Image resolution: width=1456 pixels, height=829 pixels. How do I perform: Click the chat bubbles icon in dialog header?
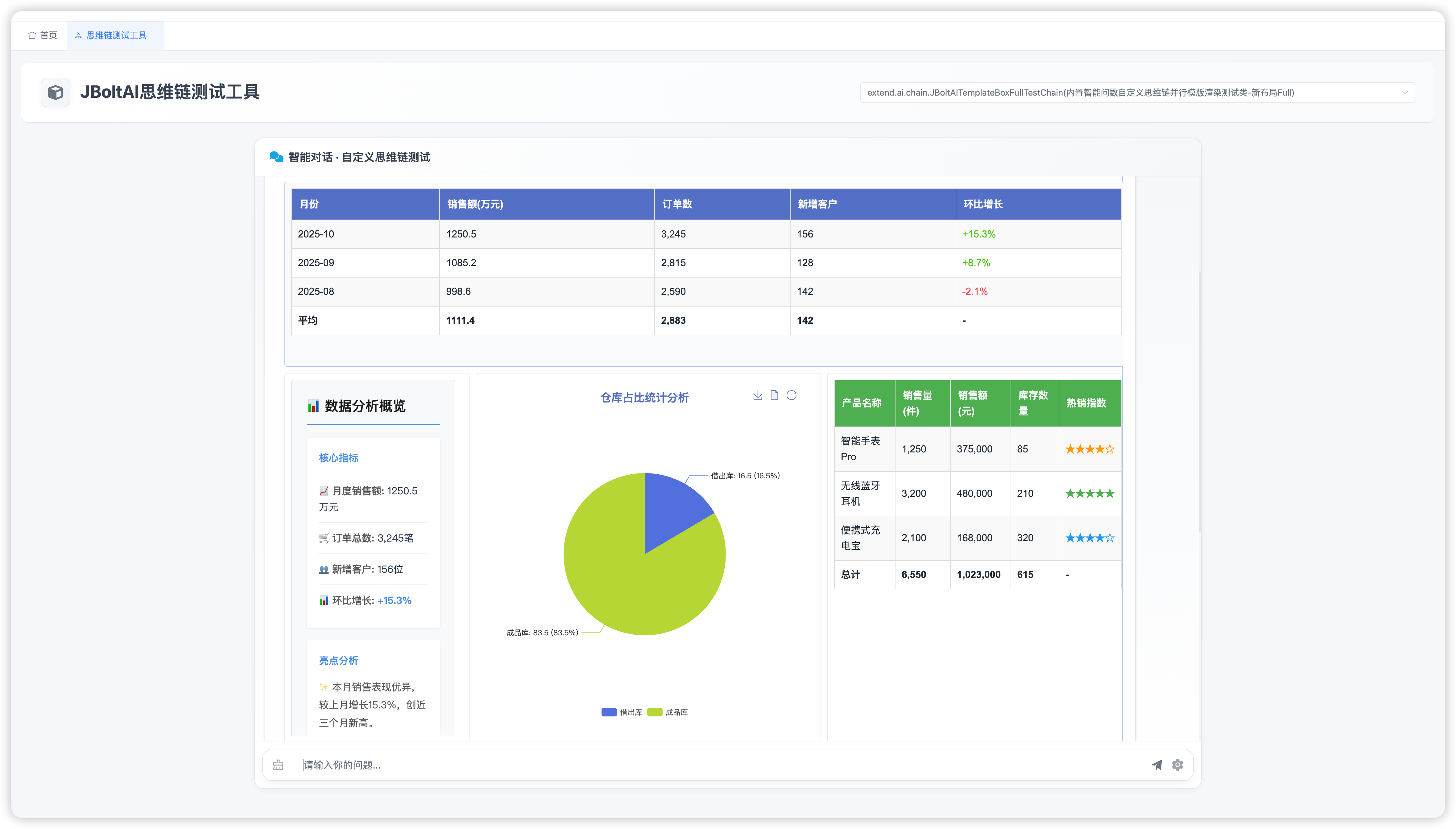(276, 157)
